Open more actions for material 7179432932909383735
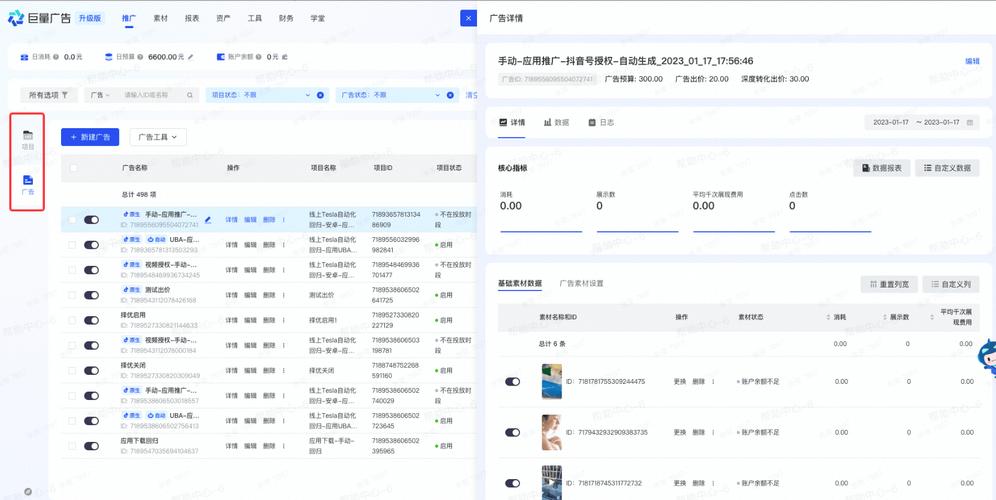This screenshot has width=996, height=500. coord(714,433)
